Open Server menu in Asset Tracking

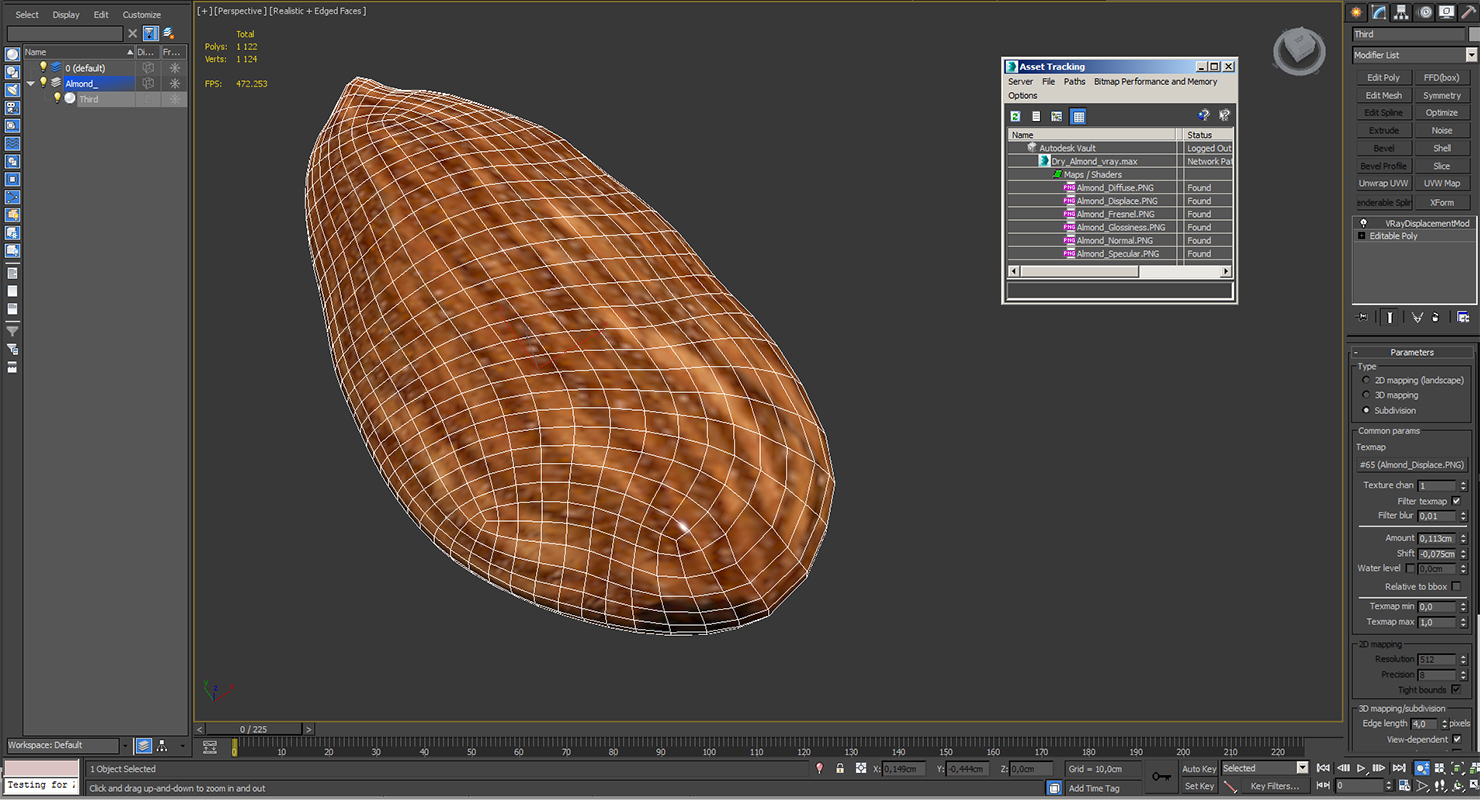(x=1020, y=82)
